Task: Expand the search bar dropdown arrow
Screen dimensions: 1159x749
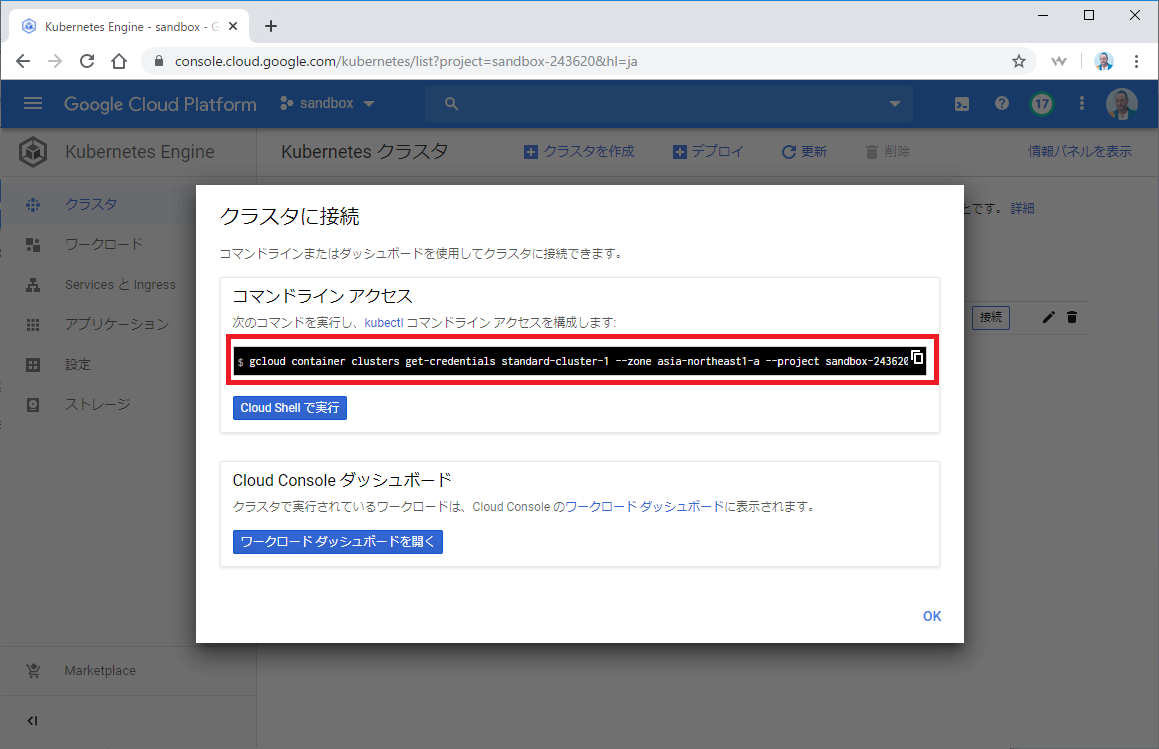Action: tap(894, 104)
